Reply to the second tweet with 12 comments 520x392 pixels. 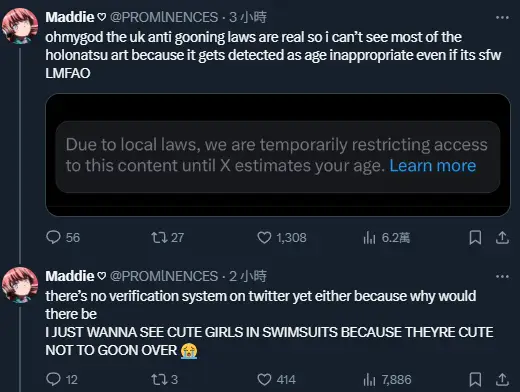pyautogui.click(x=62, y=379)
